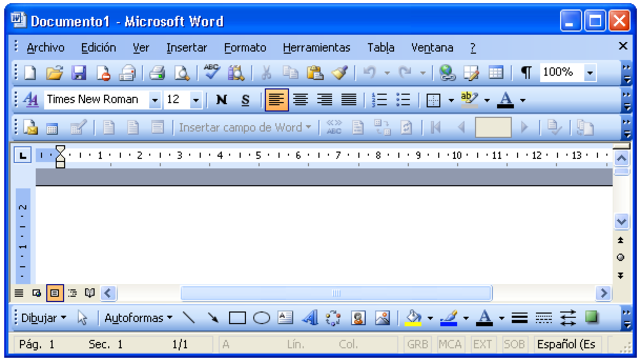Apply bulleted list formatting
Screen dimensions: 640x362
coord(403,100)
